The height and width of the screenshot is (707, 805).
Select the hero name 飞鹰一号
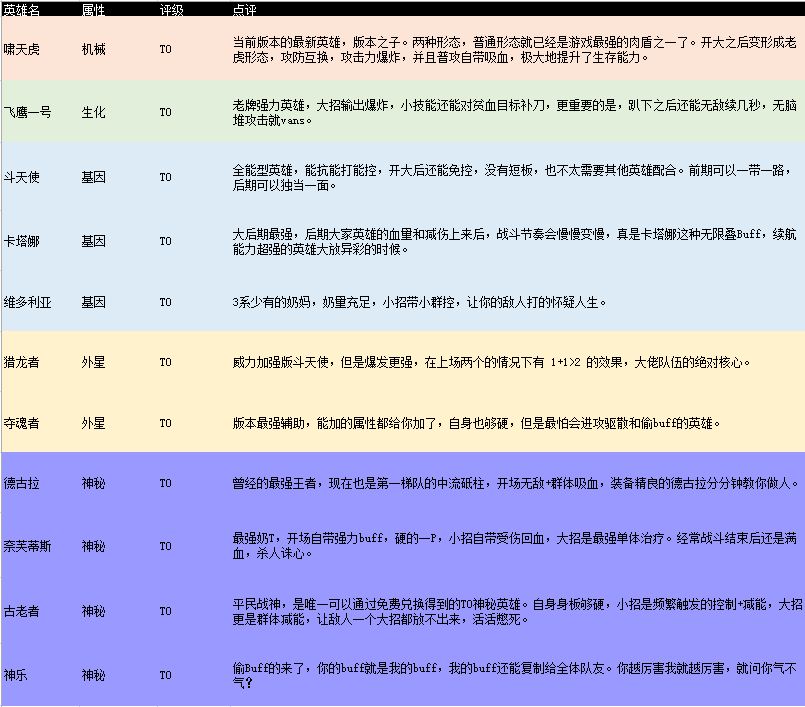tap(32, 112)
